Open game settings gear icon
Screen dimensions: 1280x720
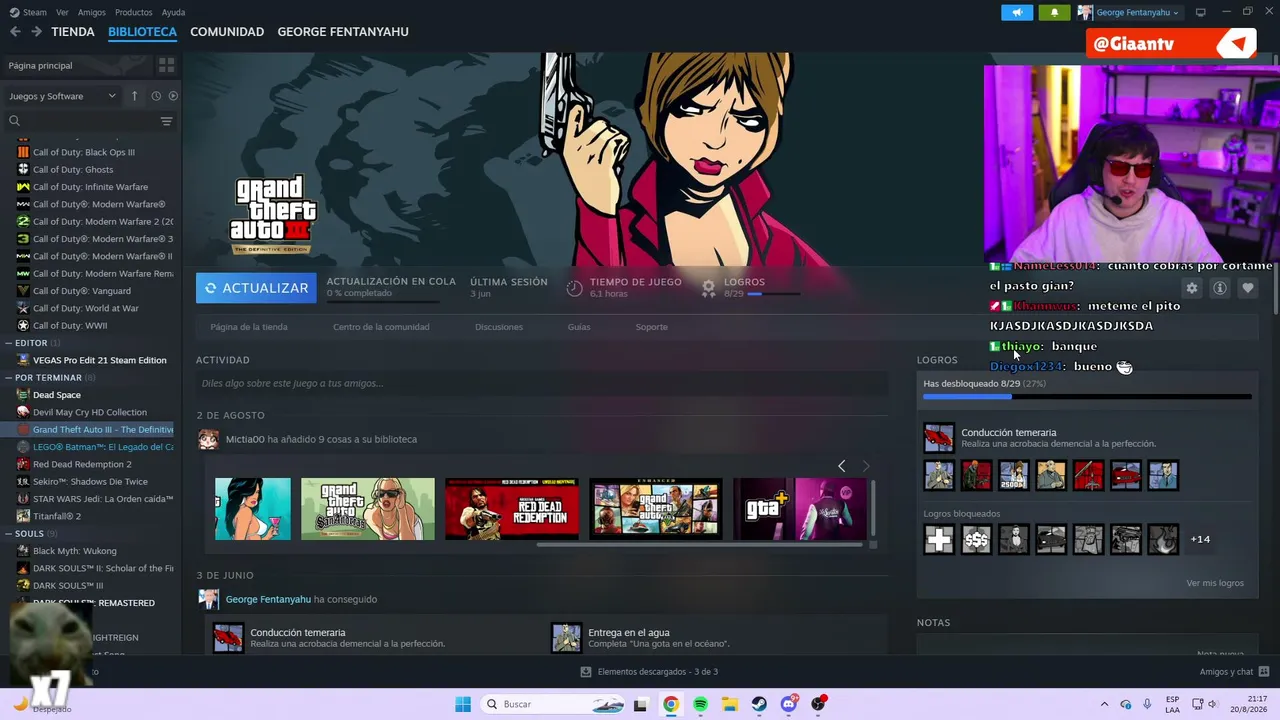point(1192,288)
